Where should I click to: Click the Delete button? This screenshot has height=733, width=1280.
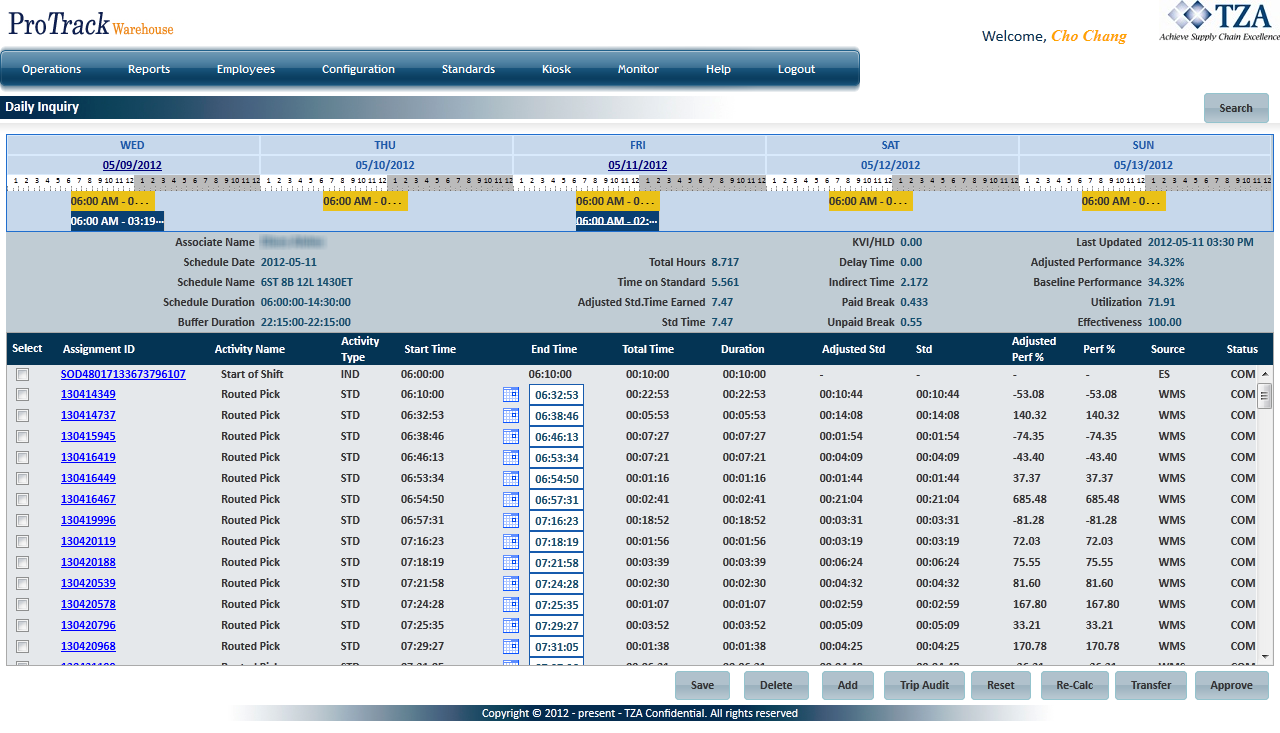(776, 685)
